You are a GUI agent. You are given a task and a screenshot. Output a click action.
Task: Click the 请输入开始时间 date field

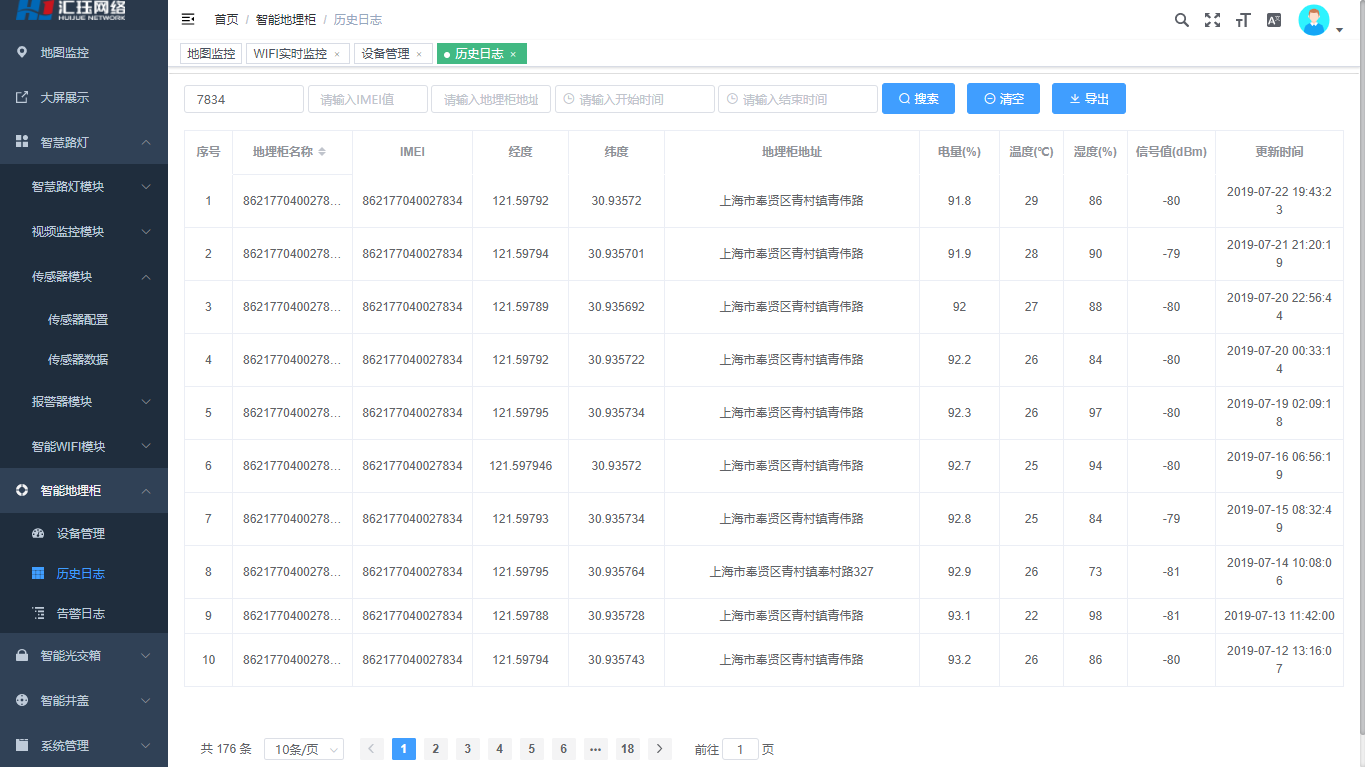[x=635, y=99]
